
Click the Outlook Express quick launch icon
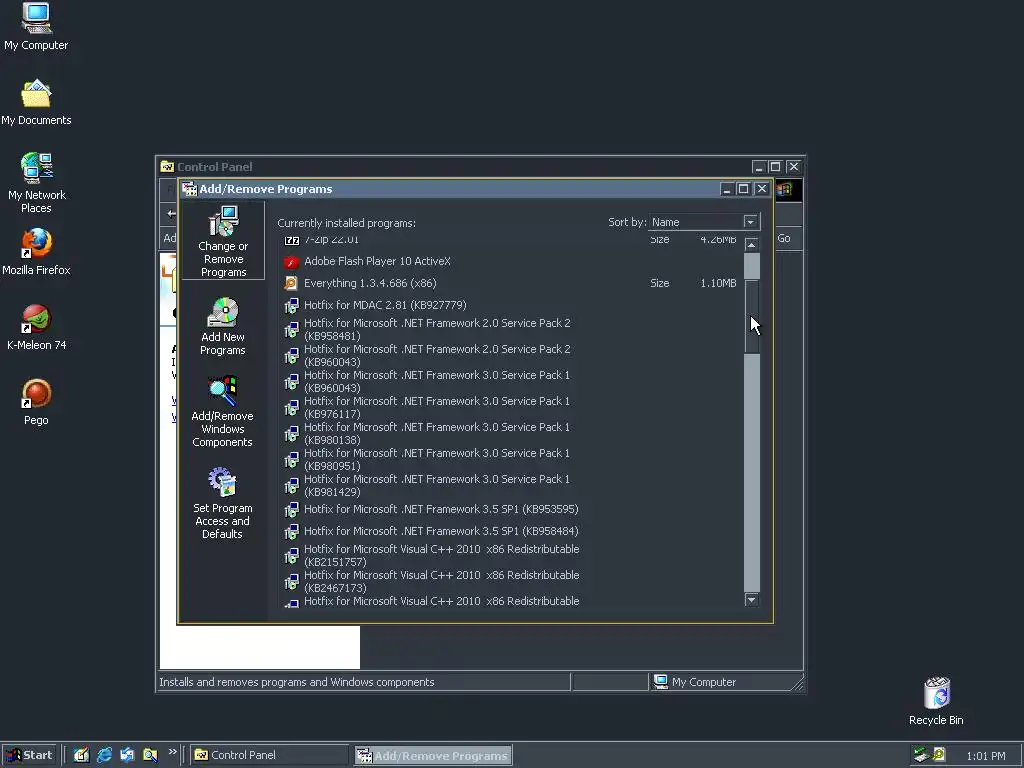click(127, 755)
